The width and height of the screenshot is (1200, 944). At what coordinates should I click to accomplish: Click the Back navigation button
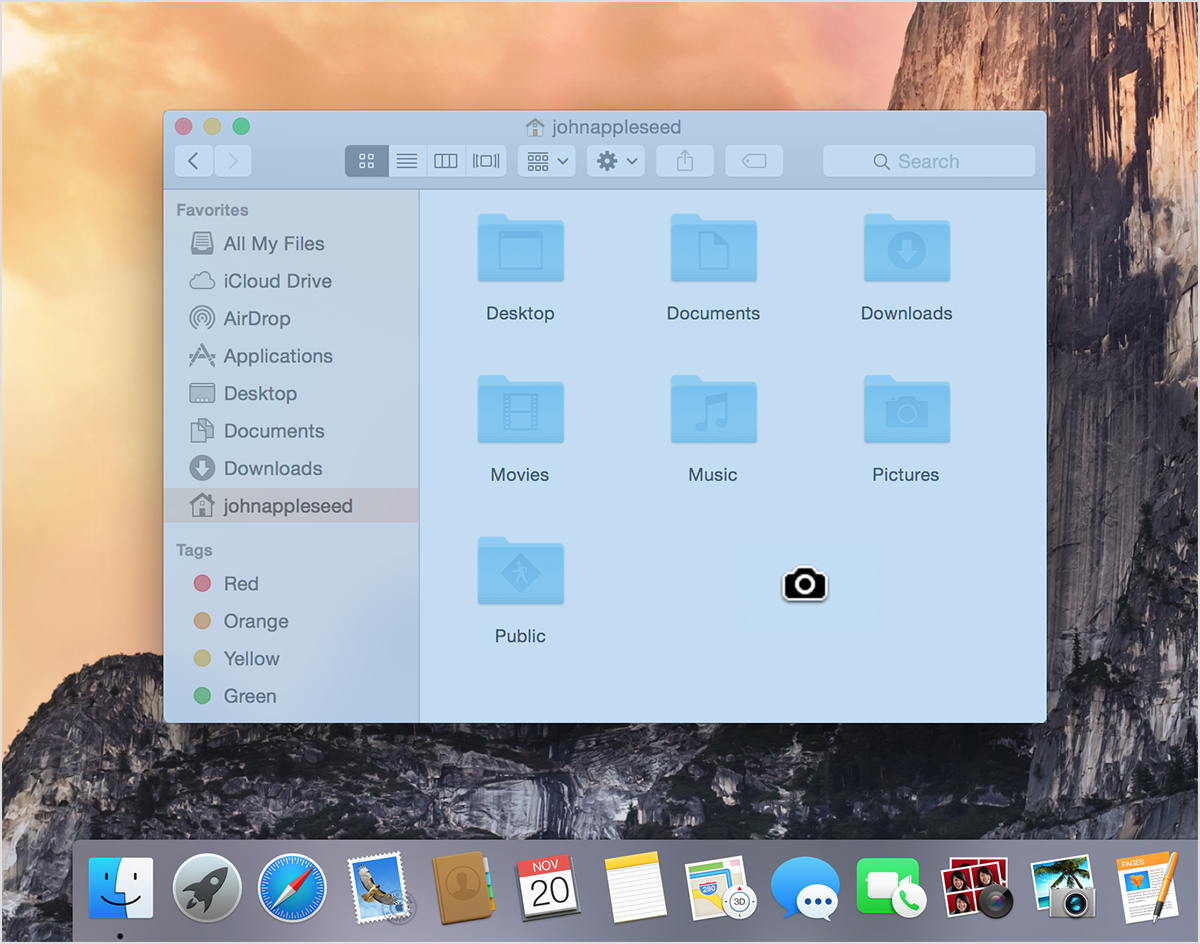193,160
